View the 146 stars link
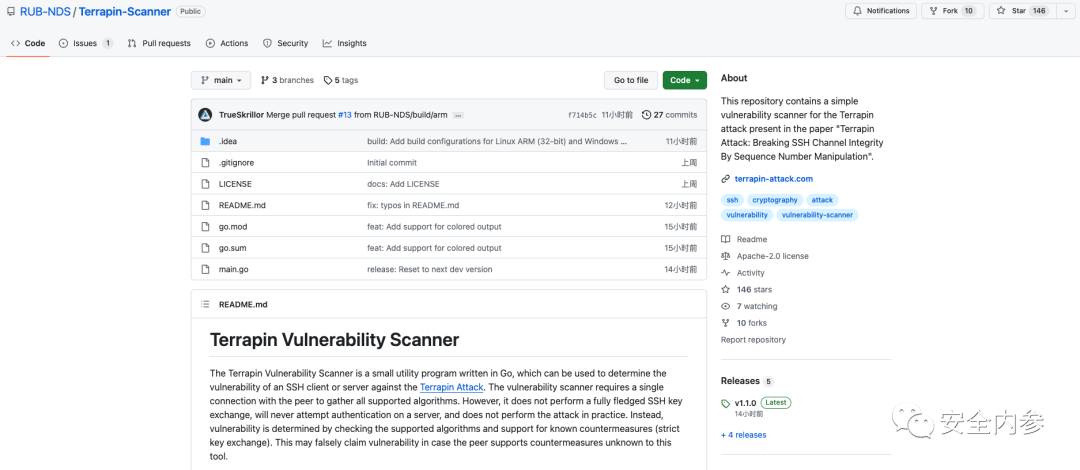This screenshot has height=470, width=1080. 747,289
